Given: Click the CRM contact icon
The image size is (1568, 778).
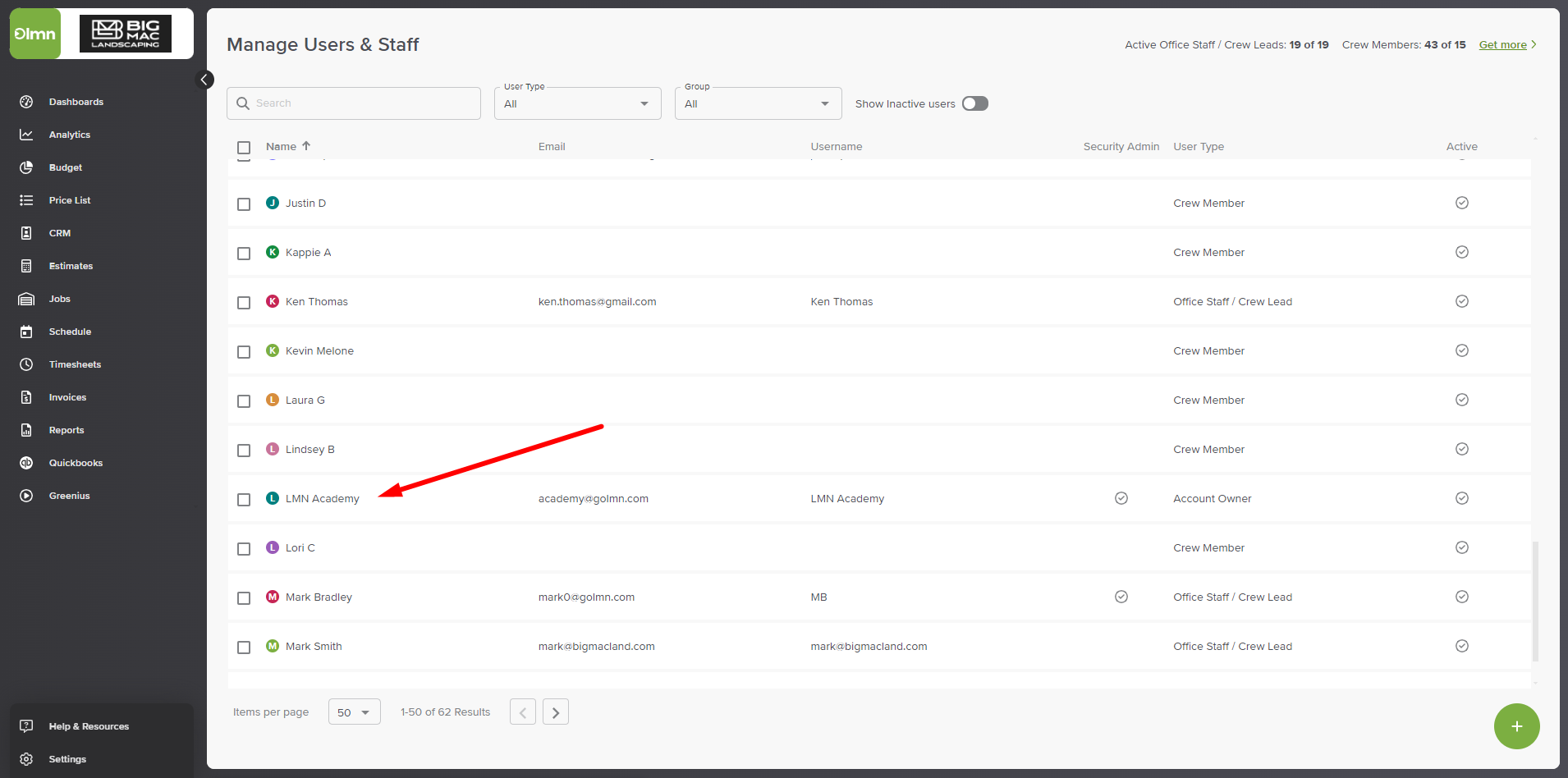Looking at the screenshot, I should click(x=26, y=233).
